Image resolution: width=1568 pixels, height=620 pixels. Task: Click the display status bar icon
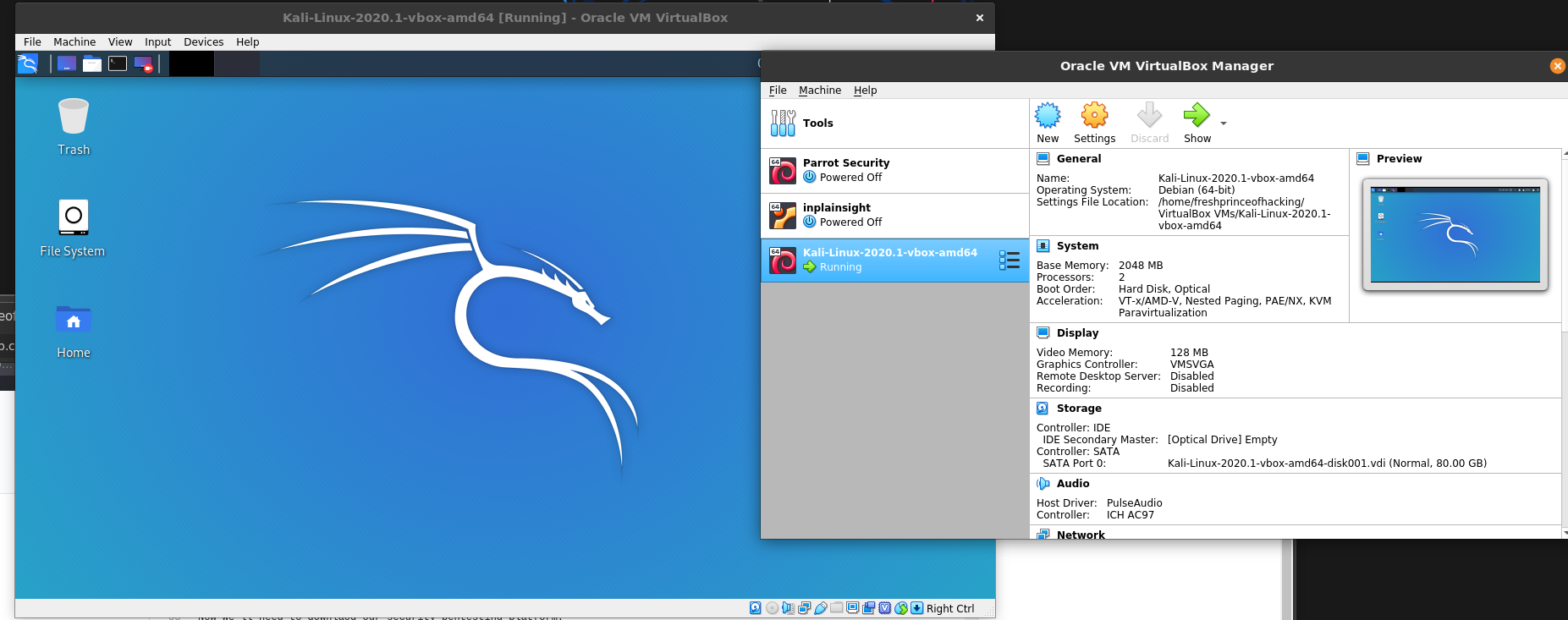(853, 607)
